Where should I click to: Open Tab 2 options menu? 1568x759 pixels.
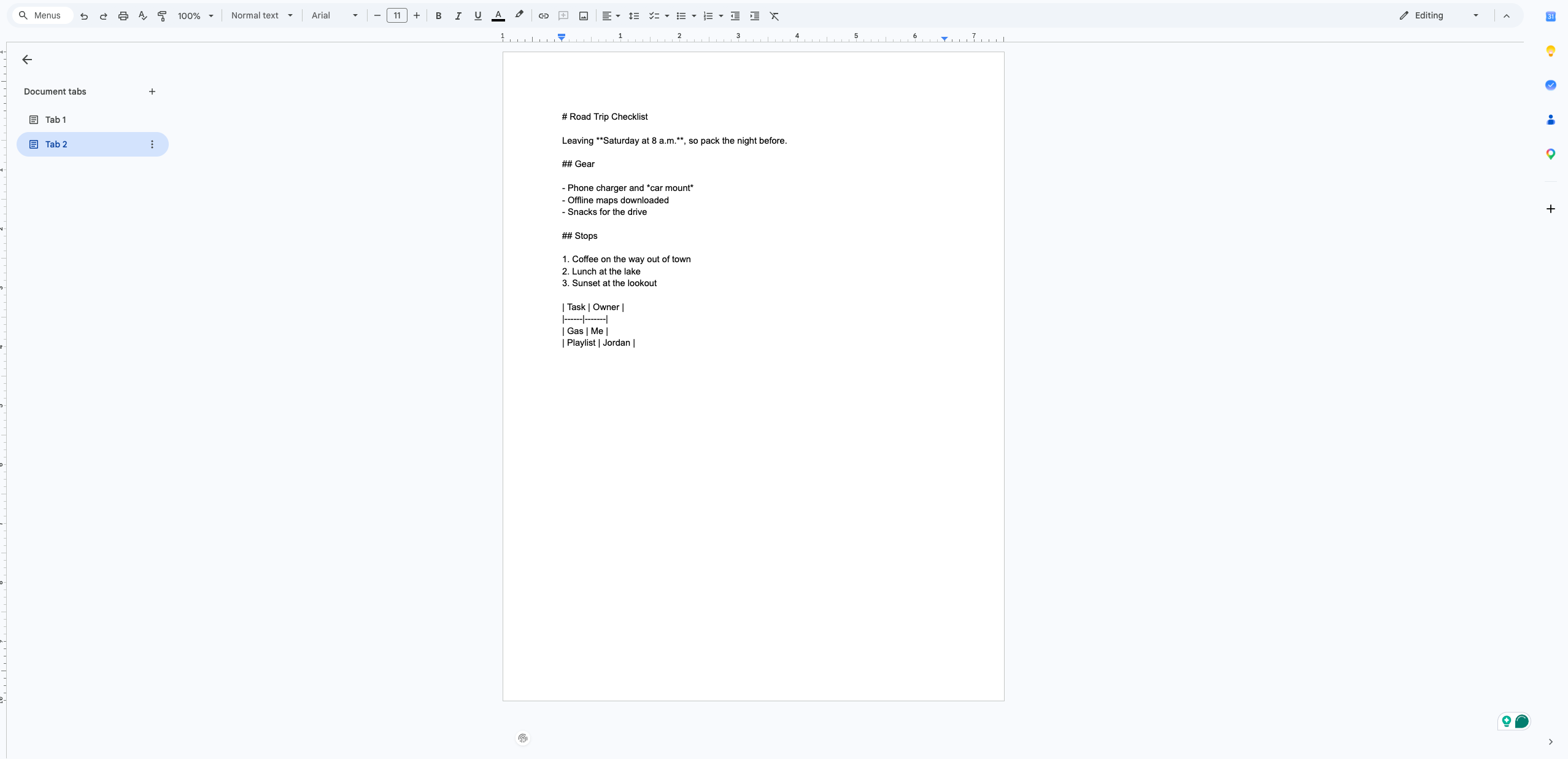click(152, 144)
